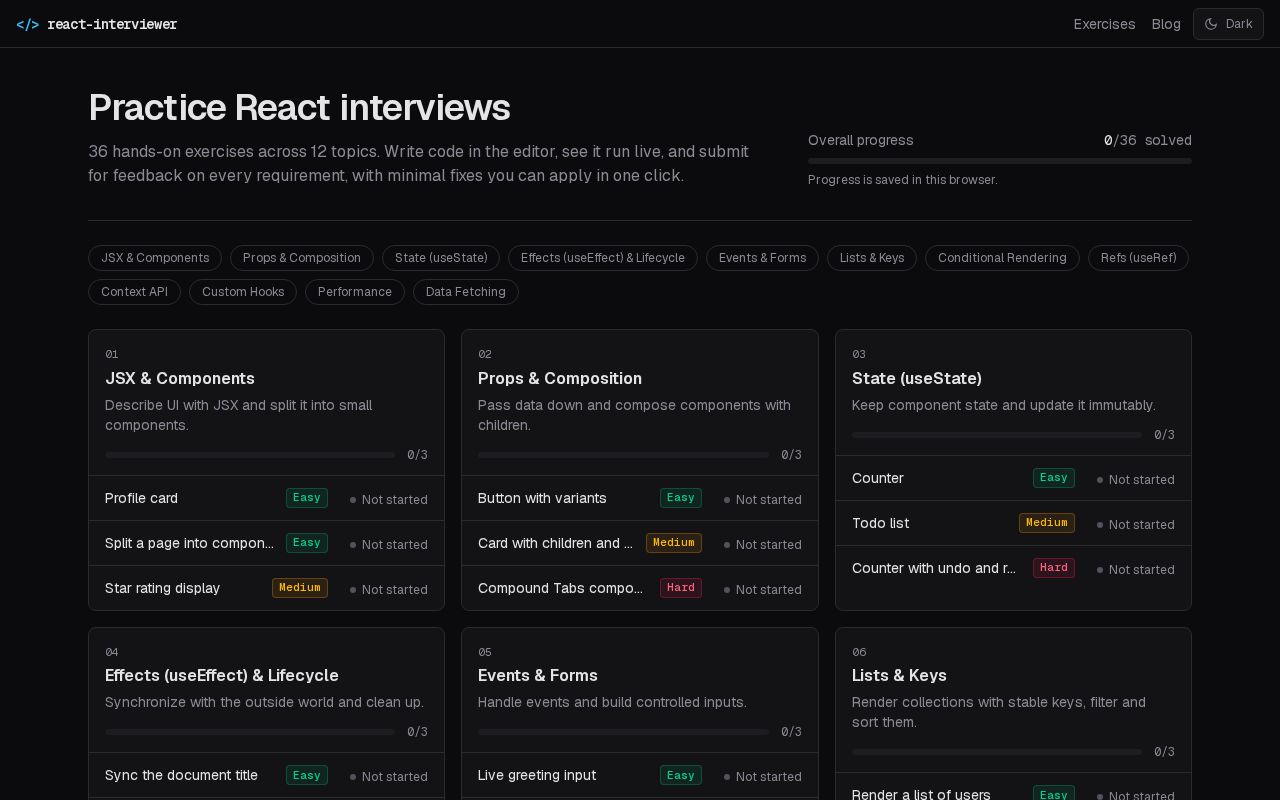Open Sync the document title exercise

[x=266, y=775]
